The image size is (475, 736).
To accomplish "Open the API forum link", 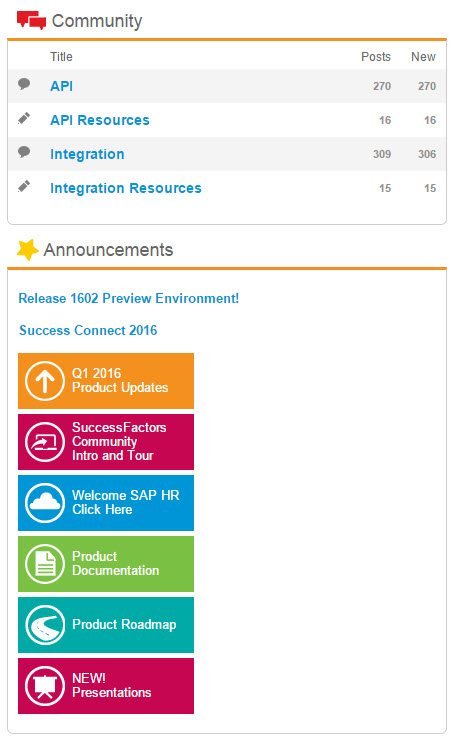I will (x=61, y=86).
